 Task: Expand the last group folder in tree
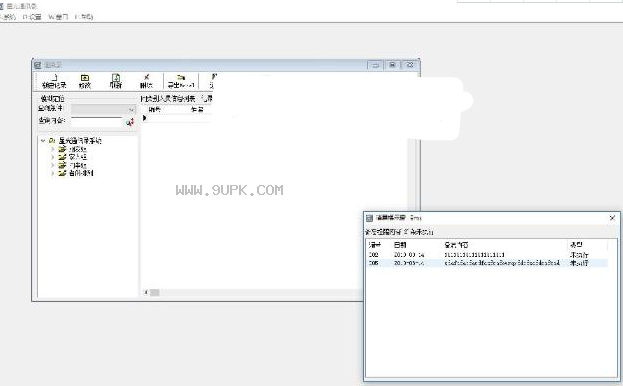pos(52,173)
